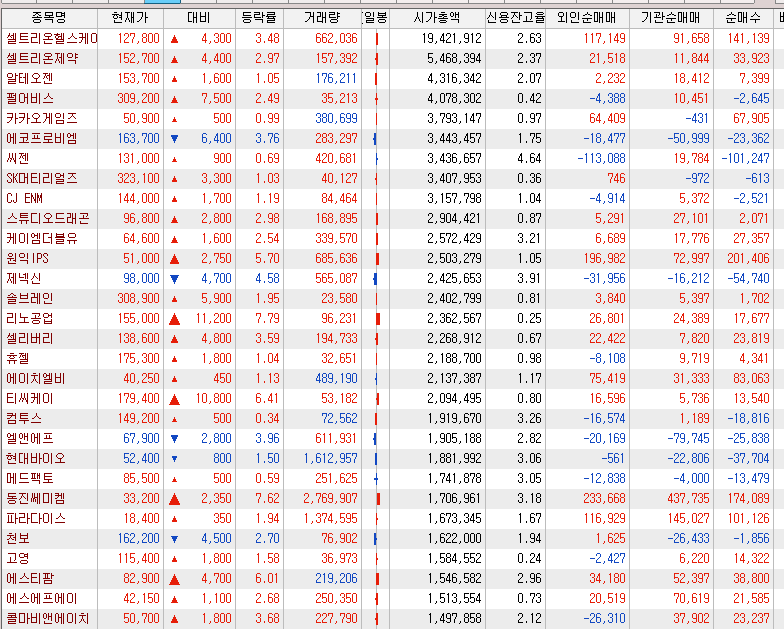Select the stock 티씨케이
Screen dimensions: 784x629
pos(30,398)
